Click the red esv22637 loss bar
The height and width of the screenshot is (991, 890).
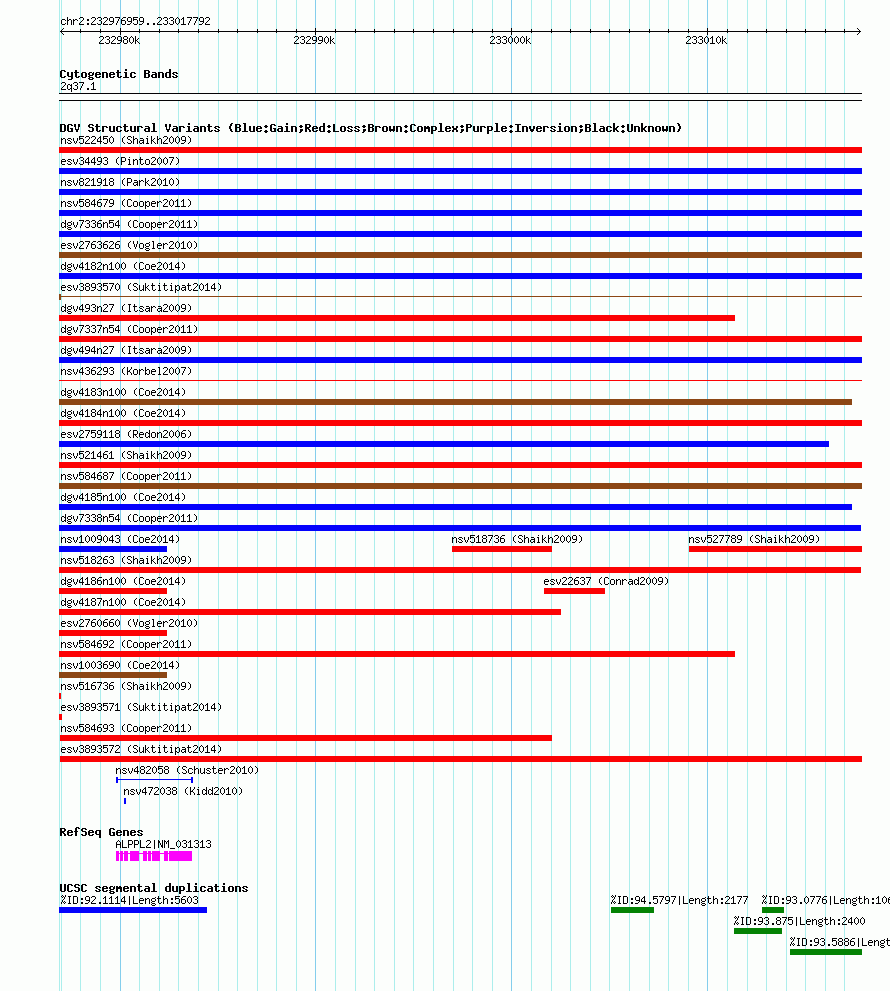574,591
